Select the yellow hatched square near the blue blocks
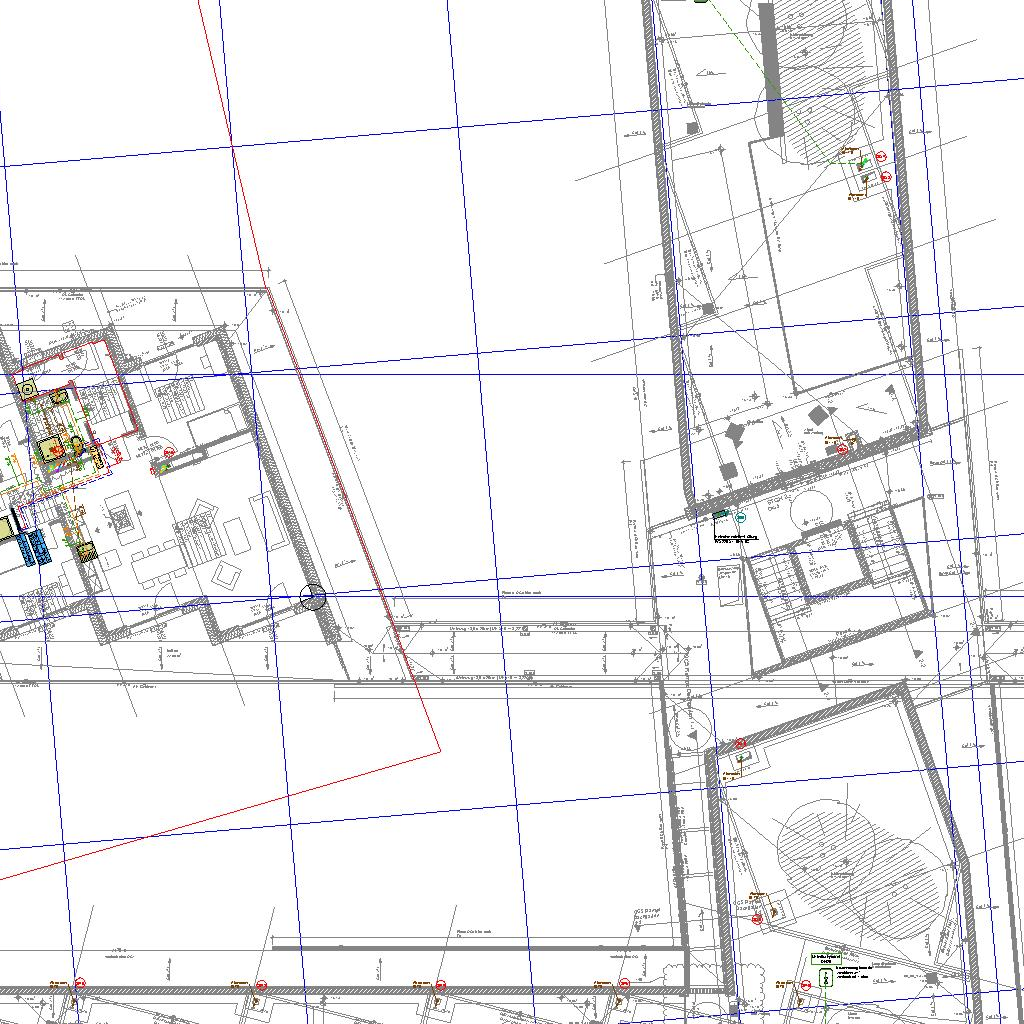The height and width of the screenshot is (1024, 1024). (87, 551)
